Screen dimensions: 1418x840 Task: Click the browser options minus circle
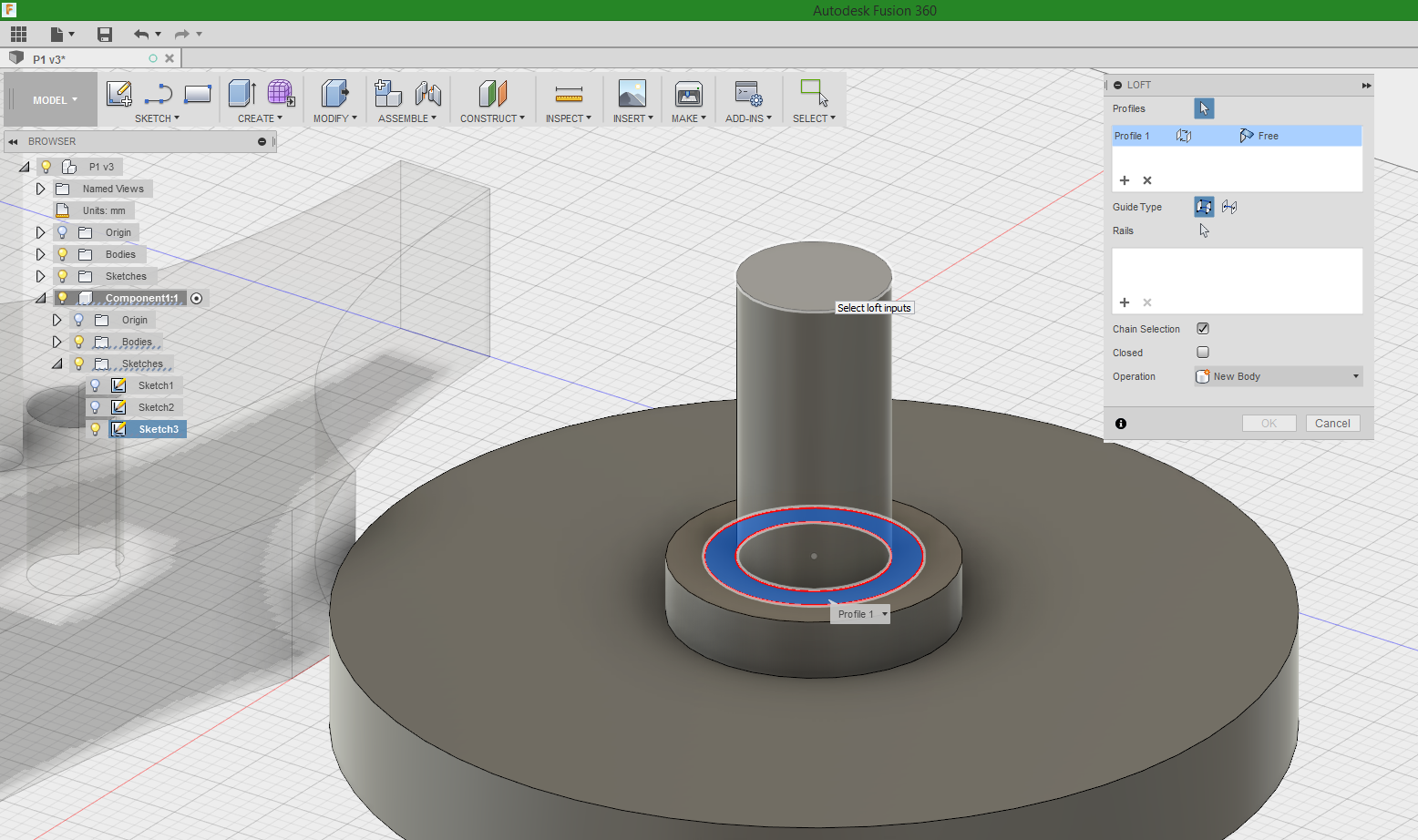coord(262,141)
